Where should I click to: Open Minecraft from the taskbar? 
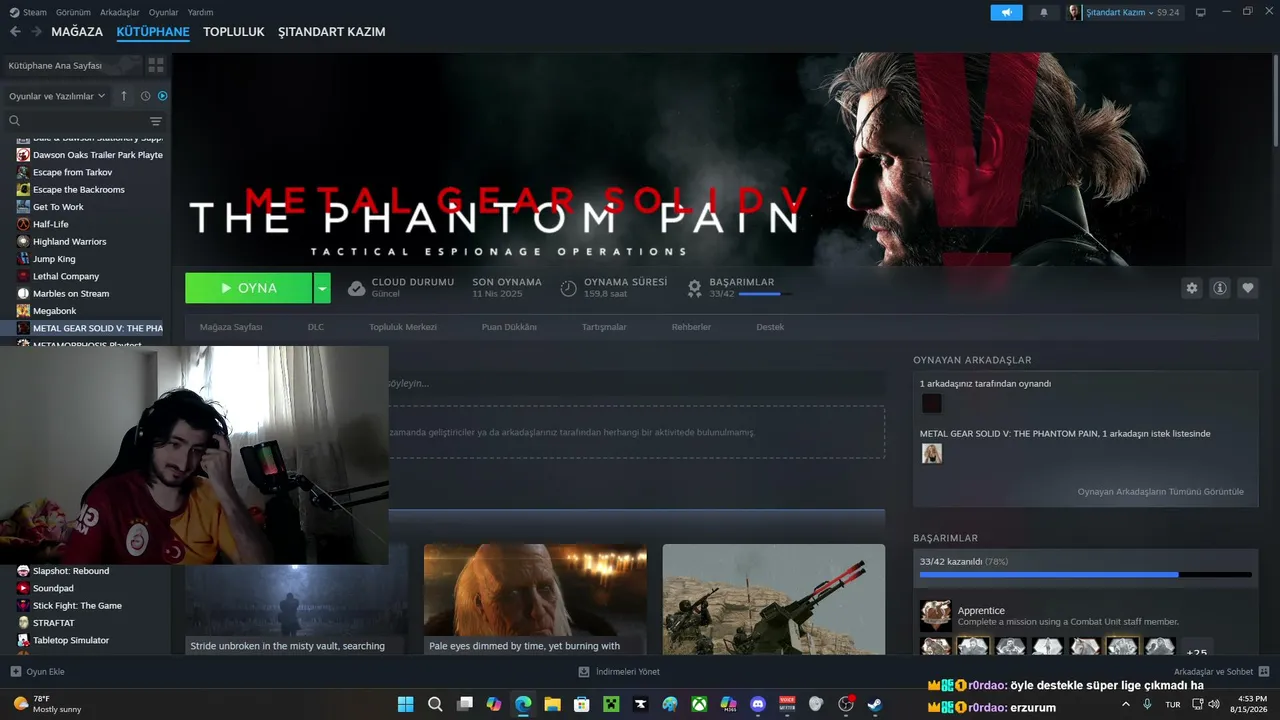611,704
